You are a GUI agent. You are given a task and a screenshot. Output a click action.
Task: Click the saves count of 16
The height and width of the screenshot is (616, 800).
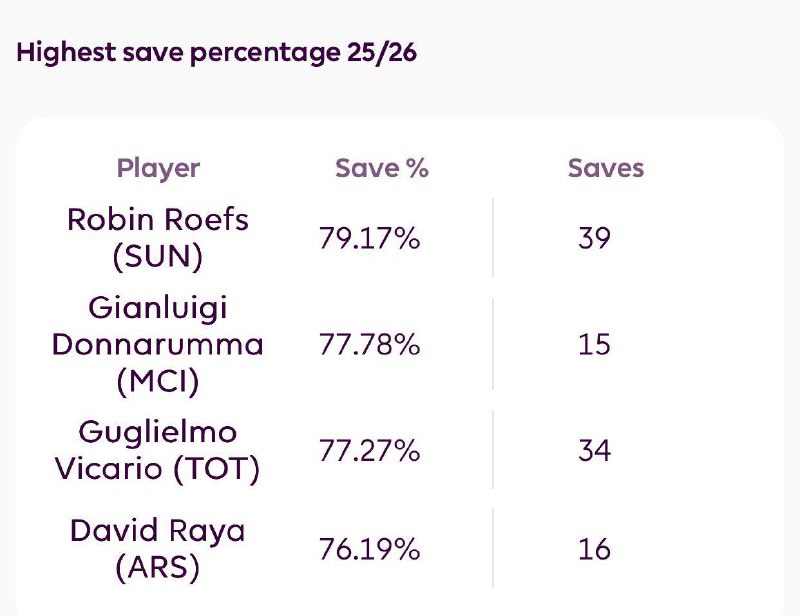pyautogui.click(x=594, y=549)
